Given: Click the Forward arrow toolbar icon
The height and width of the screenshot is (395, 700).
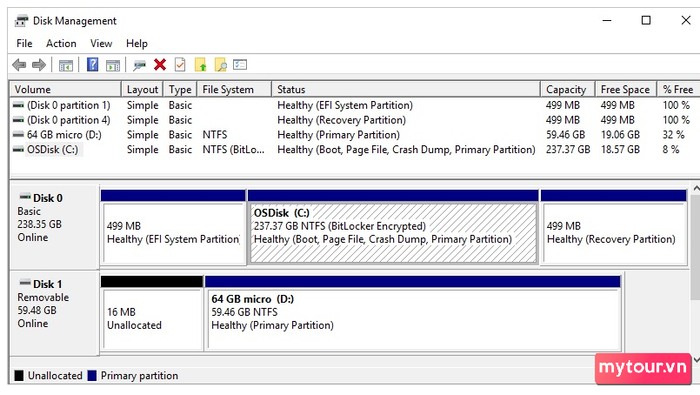Looking at the screenshot, I should 39,65.
